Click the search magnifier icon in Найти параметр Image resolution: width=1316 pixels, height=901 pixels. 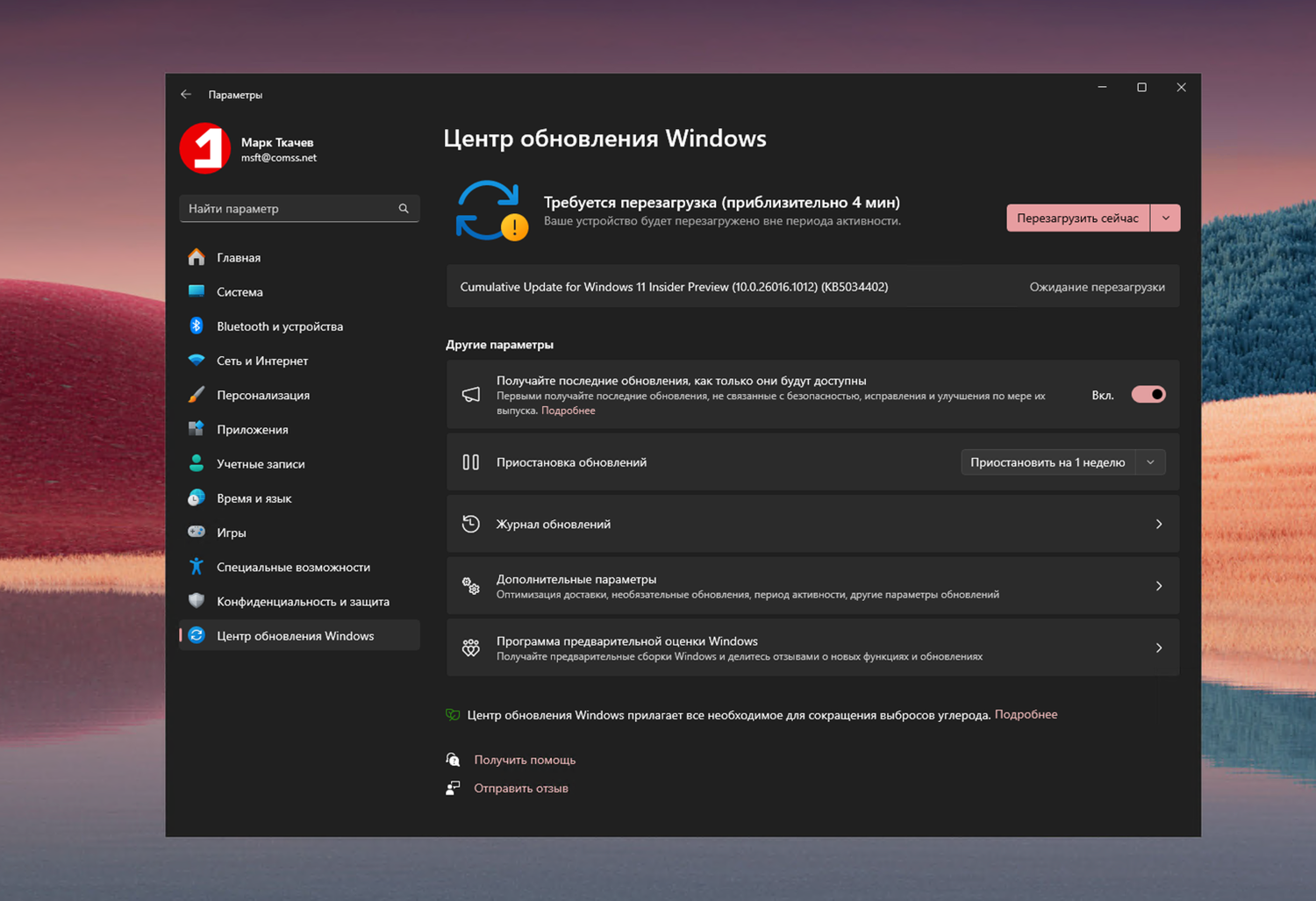click(x=404, y=209)
